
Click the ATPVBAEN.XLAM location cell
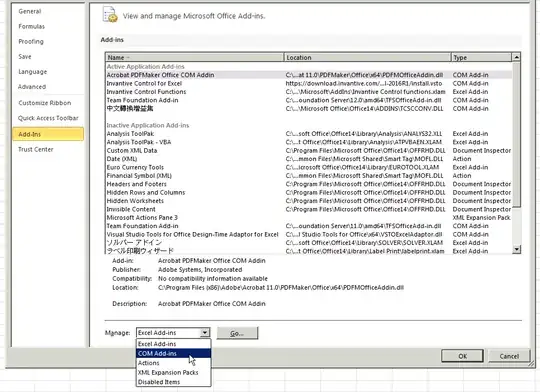click(364, 142)
